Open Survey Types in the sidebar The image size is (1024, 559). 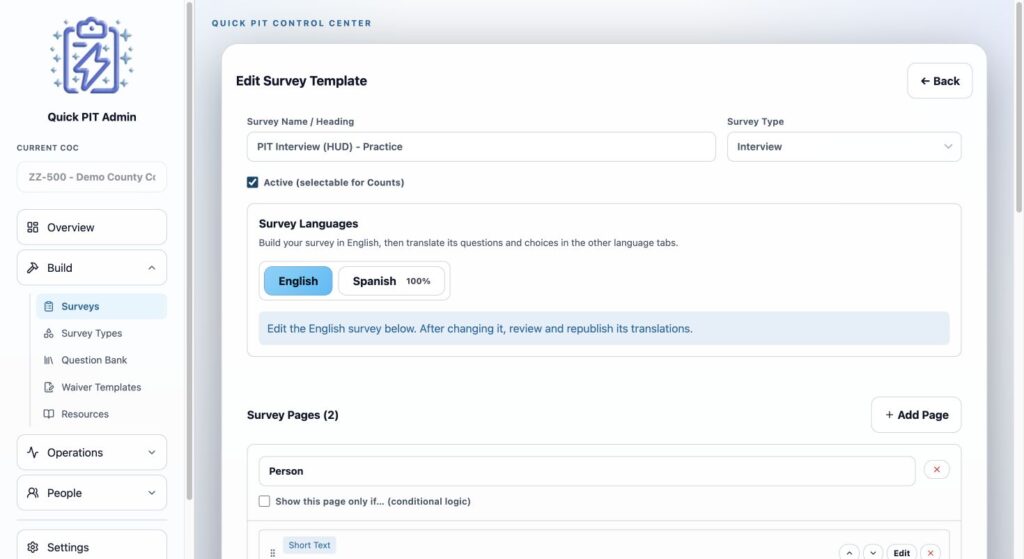click(x=102, y=333)
